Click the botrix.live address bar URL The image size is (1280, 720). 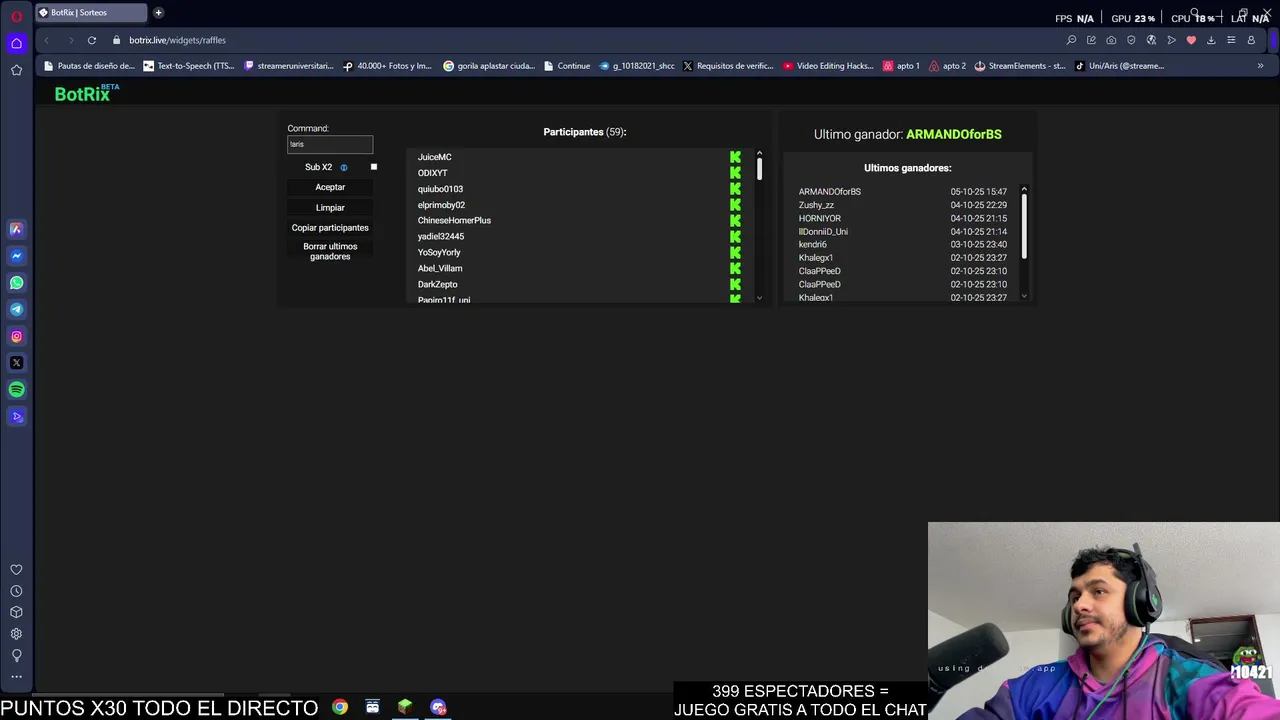point(177,40)
